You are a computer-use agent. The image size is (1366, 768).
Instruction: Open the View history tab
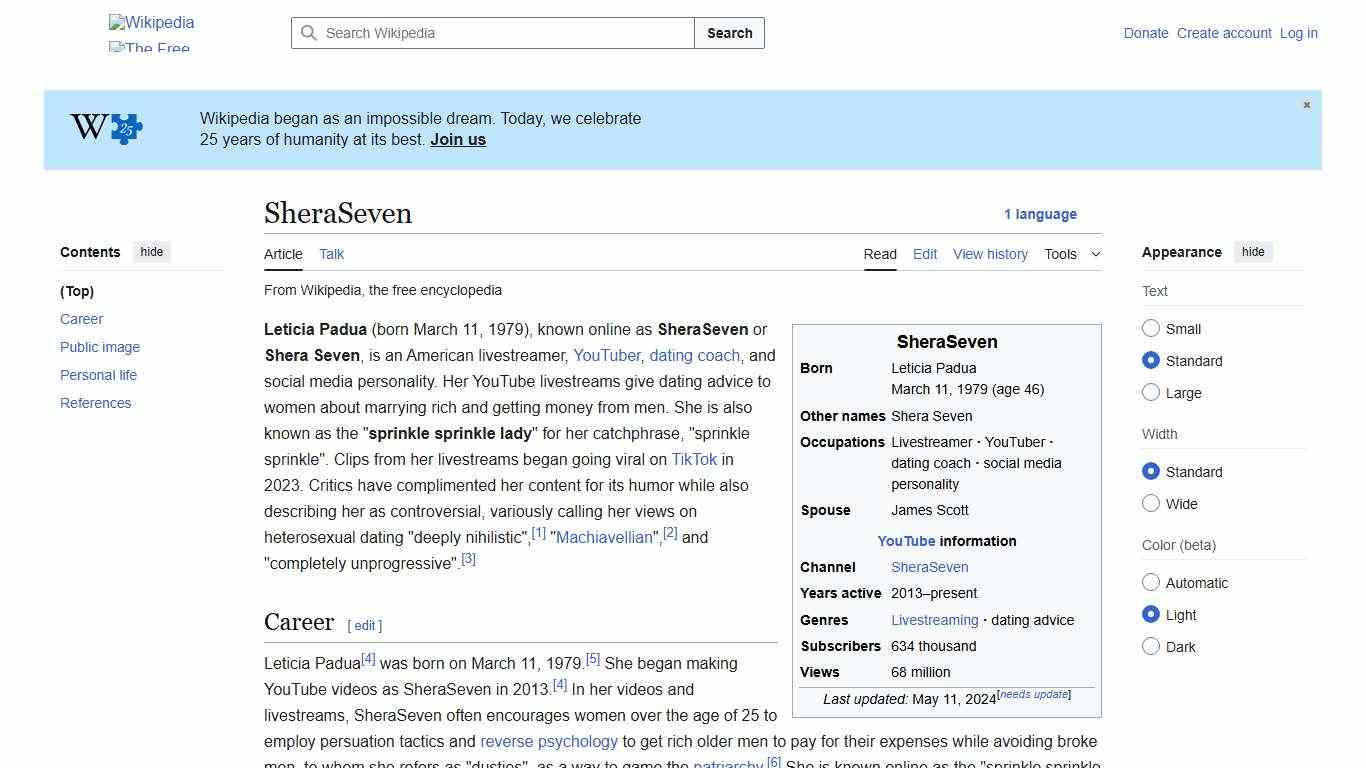(x=990, y=254)
